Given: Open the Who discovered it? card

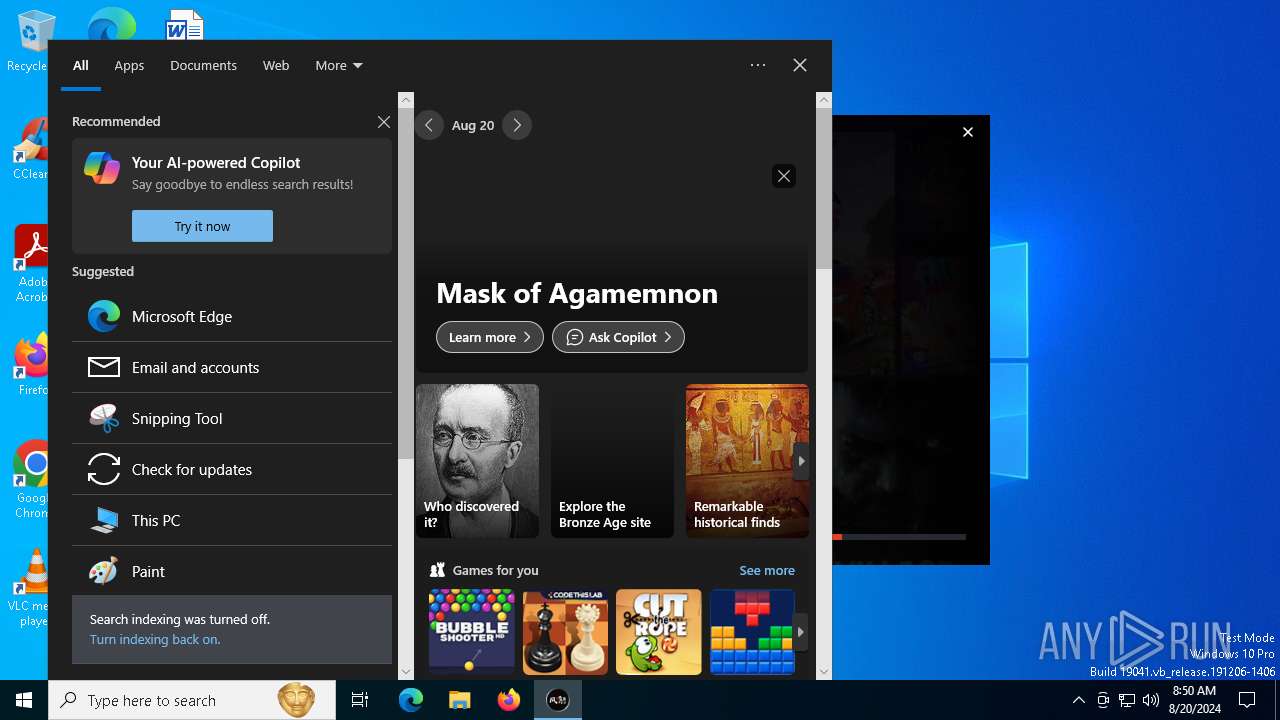Looking at the screenshot, I should 477,461.
